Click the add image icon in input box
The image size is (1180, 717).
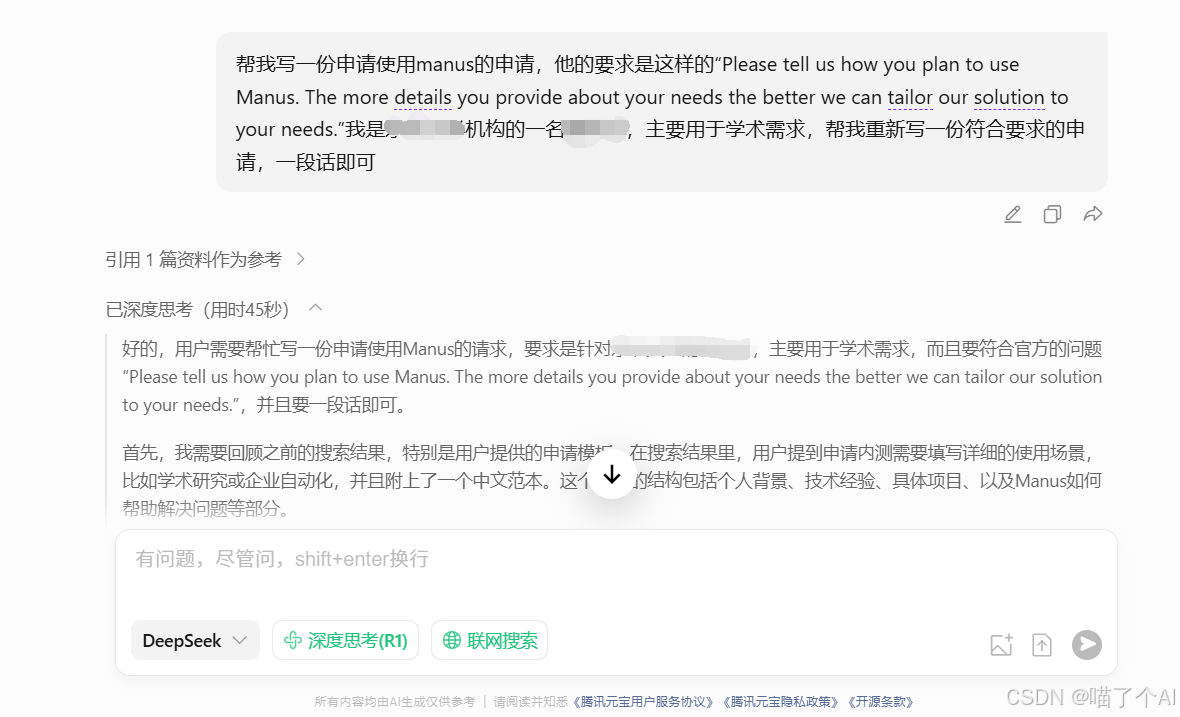1002,645
